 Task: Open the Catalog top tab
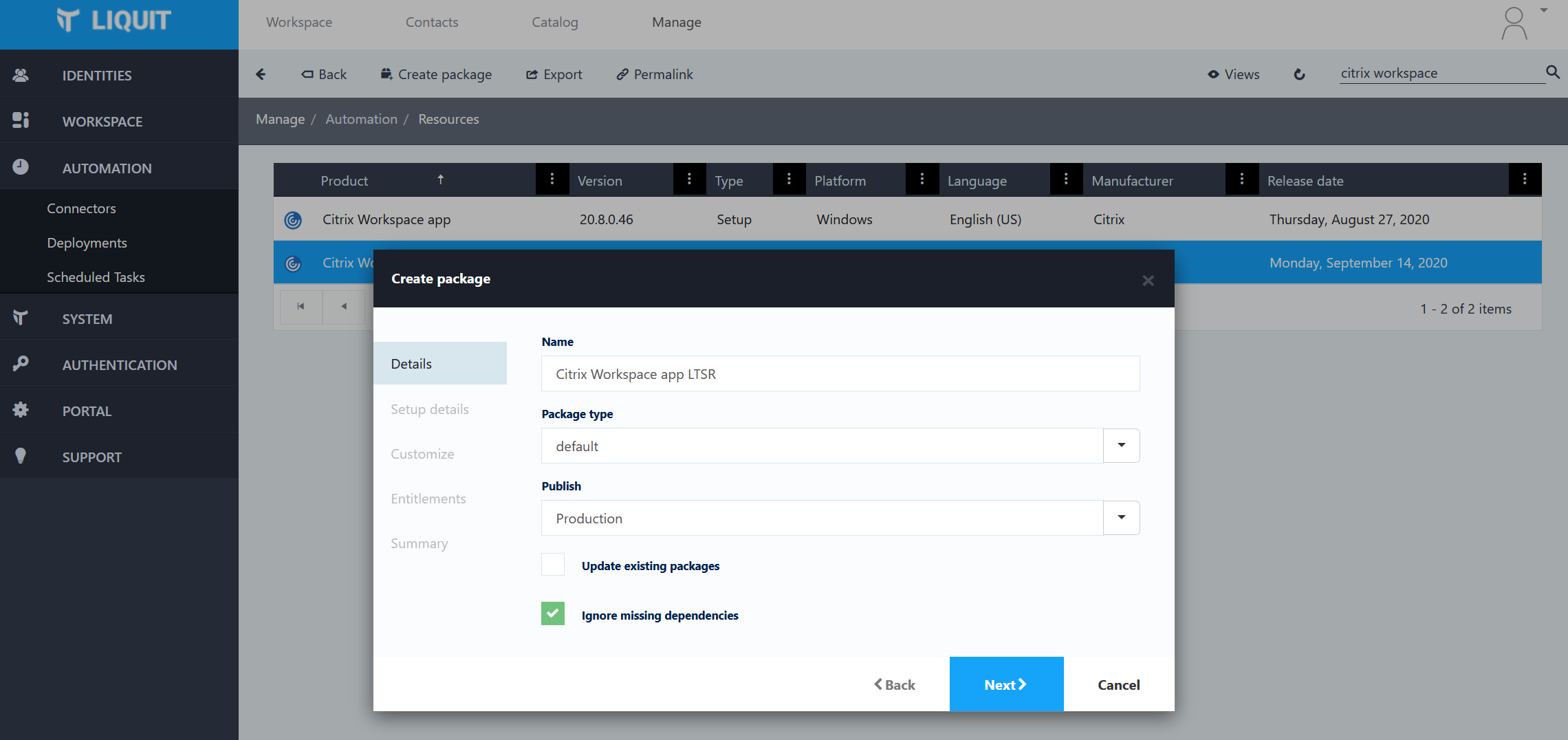click(x=555, y=22)
